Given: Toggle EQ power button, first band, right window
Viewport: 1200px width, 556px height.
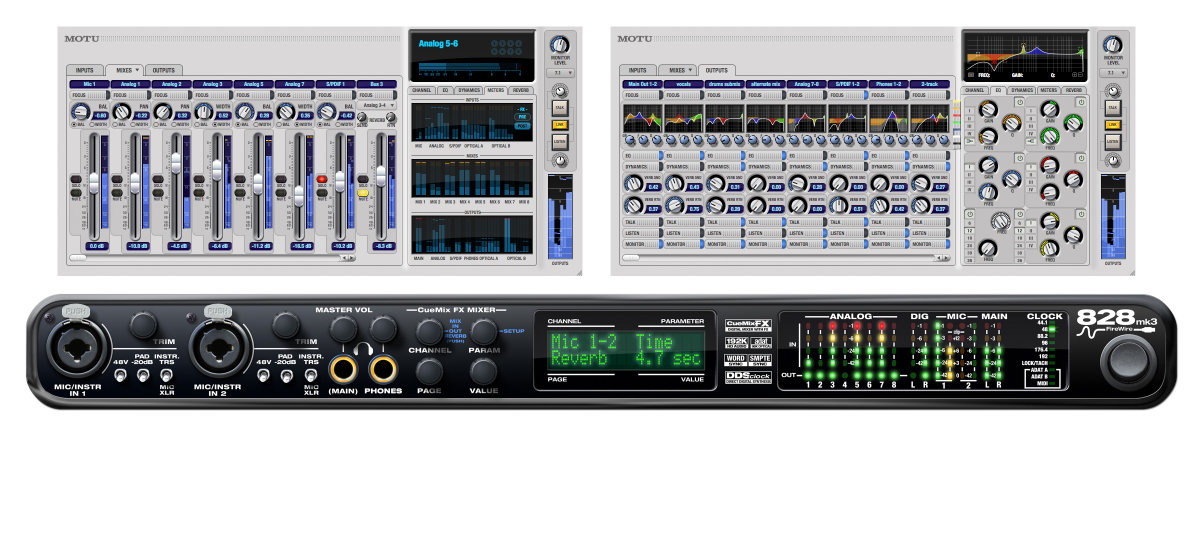Looking at the screenshot, I should 1019,101.
